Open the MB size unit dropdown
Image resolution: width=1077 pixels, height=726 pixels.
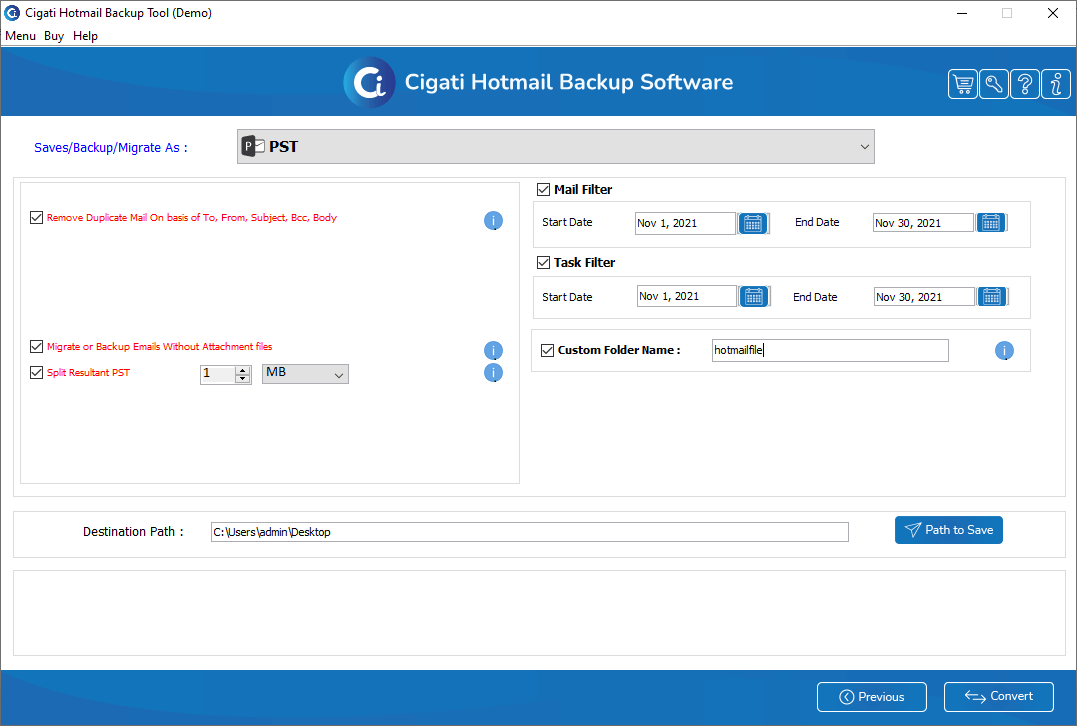tap(306, 374)
